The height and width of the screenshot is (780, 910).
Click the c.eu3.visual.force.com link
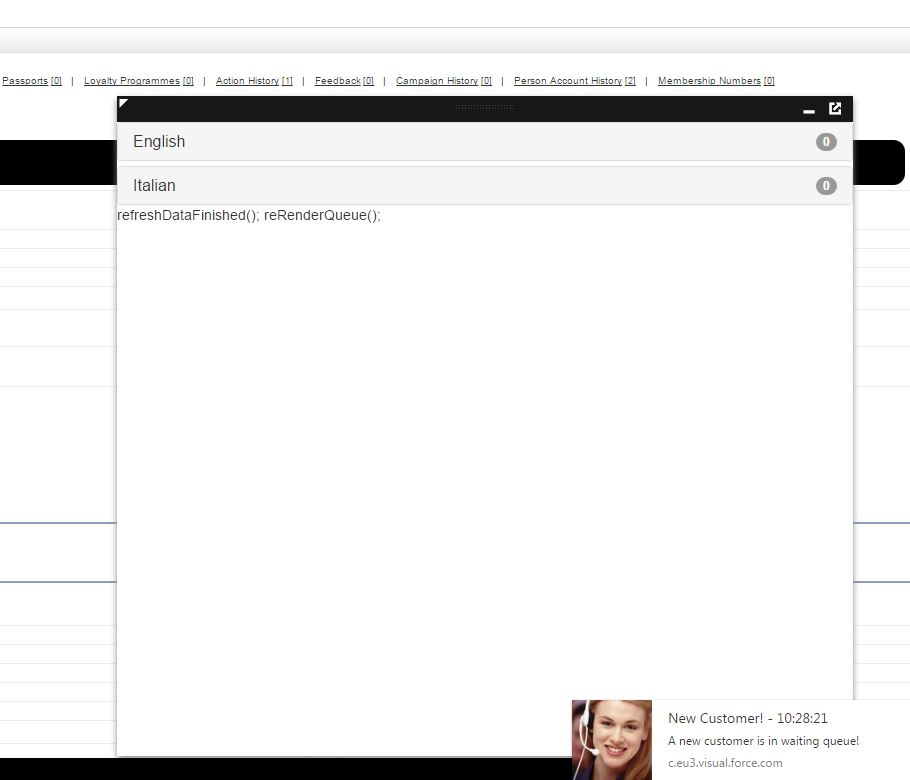pyautogui.click(x=725, y=762)
